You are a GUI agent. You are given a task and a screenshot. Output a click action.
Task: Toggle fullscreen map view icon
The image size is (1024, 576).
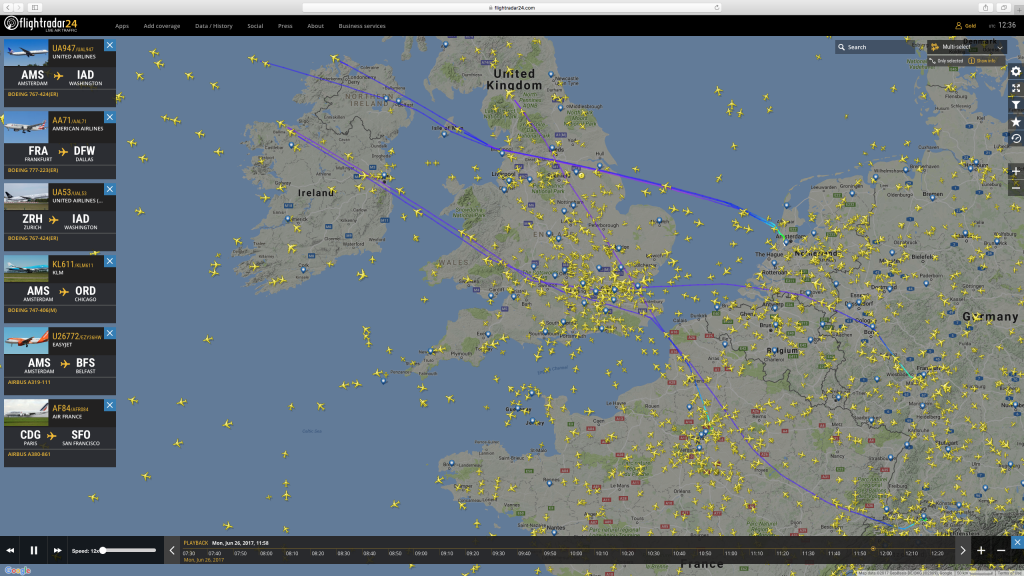(1016, 88)
